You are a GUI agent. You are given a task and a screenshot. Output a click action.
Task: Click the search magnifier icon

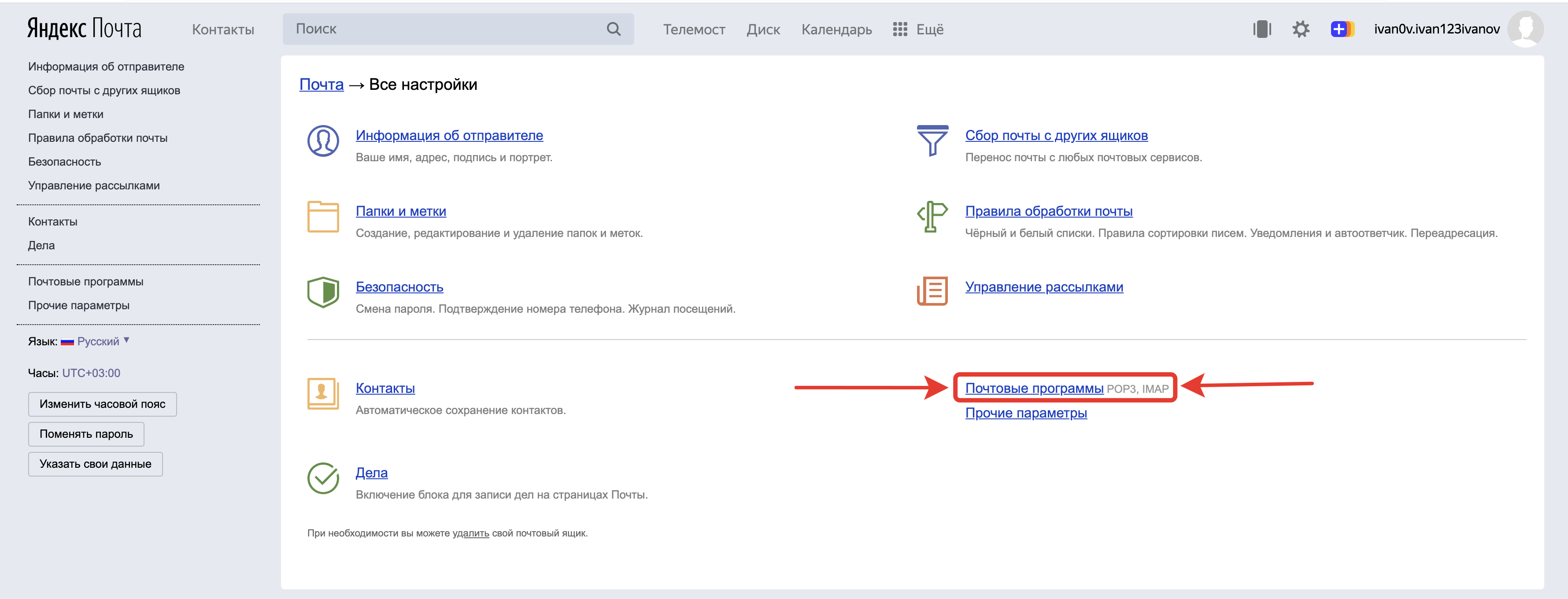pos(614,29)
